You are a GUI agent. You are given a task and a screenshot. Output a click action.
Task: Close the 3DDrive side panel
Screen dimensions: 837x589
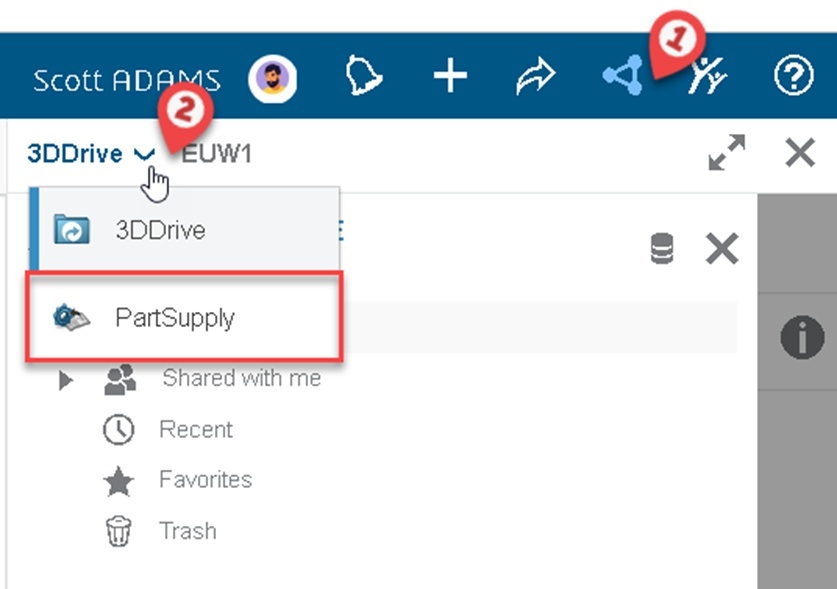(800, 153)
